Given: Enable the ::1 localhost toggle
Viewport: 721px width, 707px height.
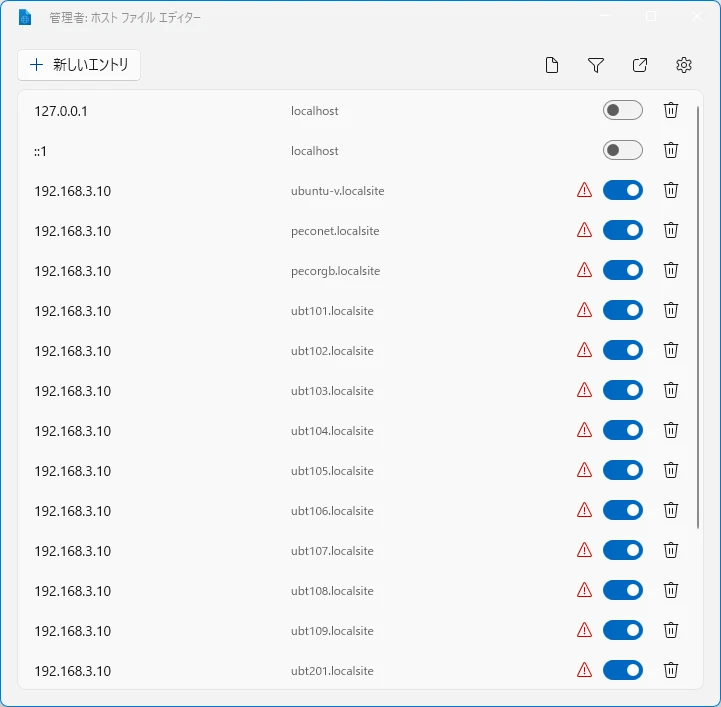Looking at the screenshot, I should (622, 150).
